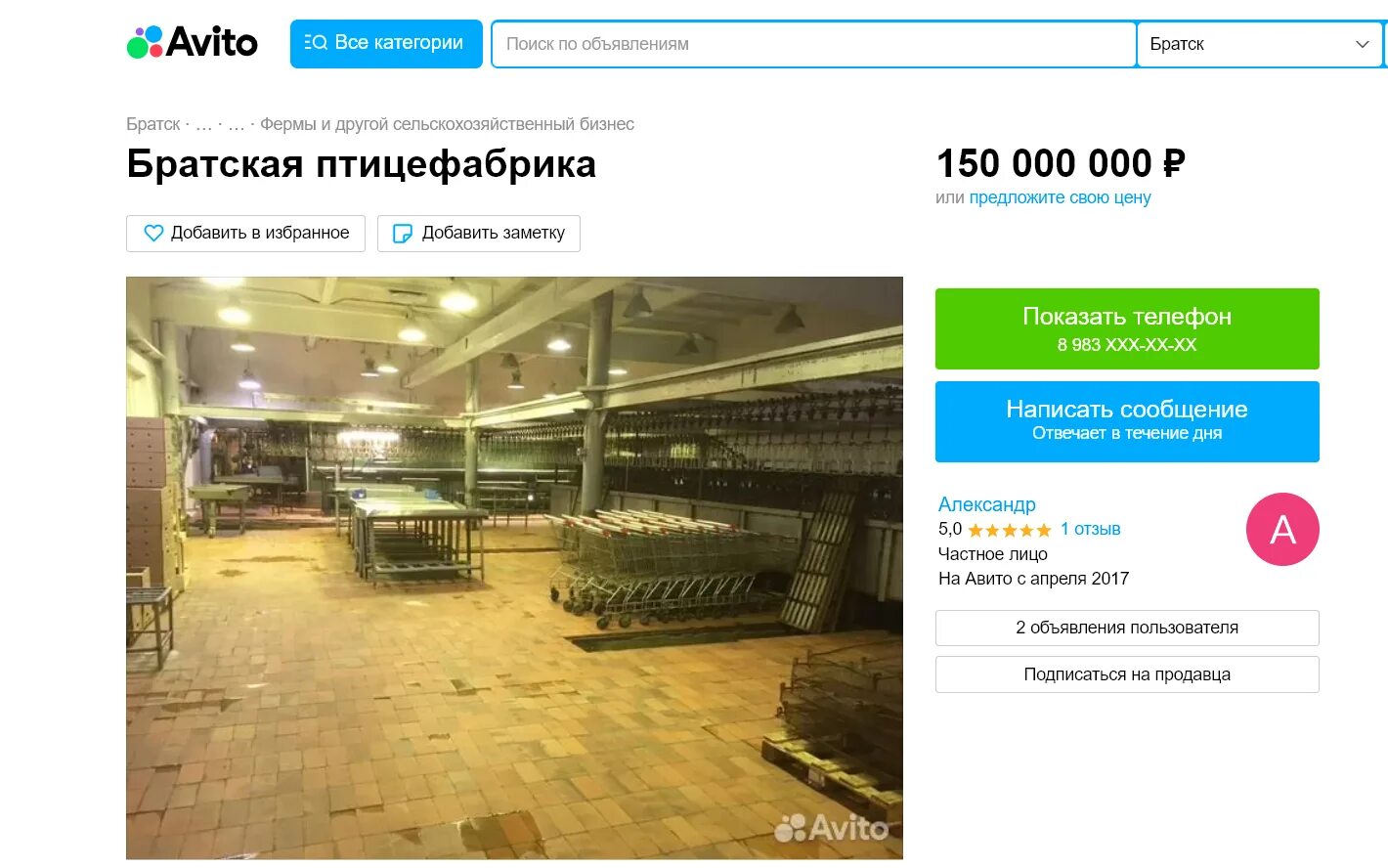This screenshot has height=868, width=1388.
Task: Click the seller avatar with letter A
Action: click(1282, 530)
